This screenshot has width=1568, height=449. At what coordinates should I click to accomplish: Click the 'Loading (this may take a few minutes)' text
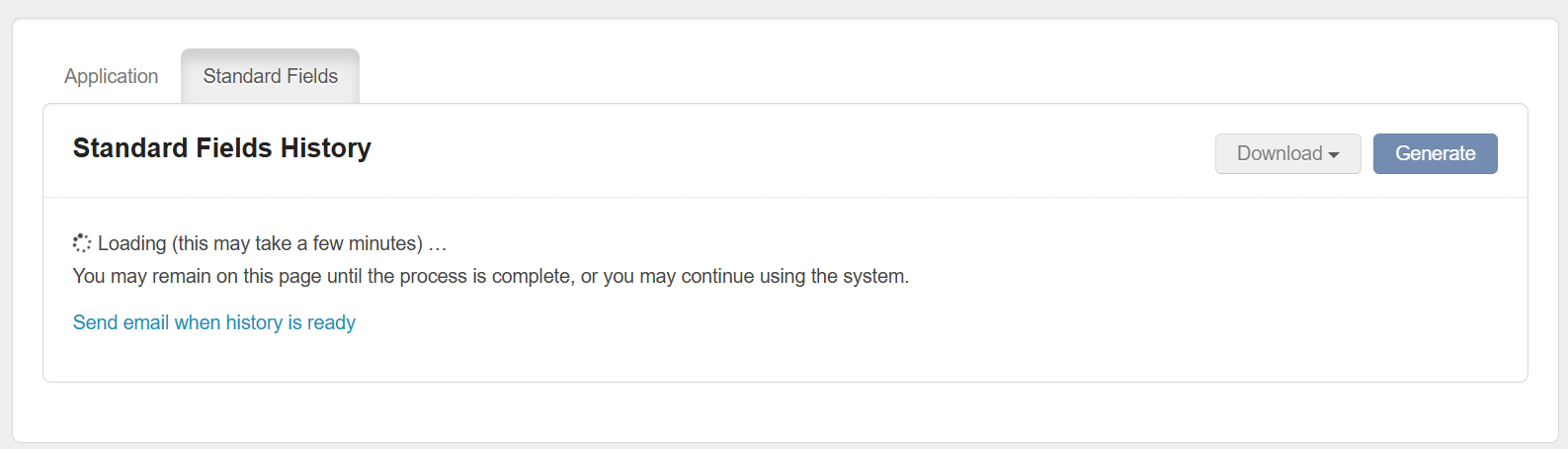(x=261, y=243)
